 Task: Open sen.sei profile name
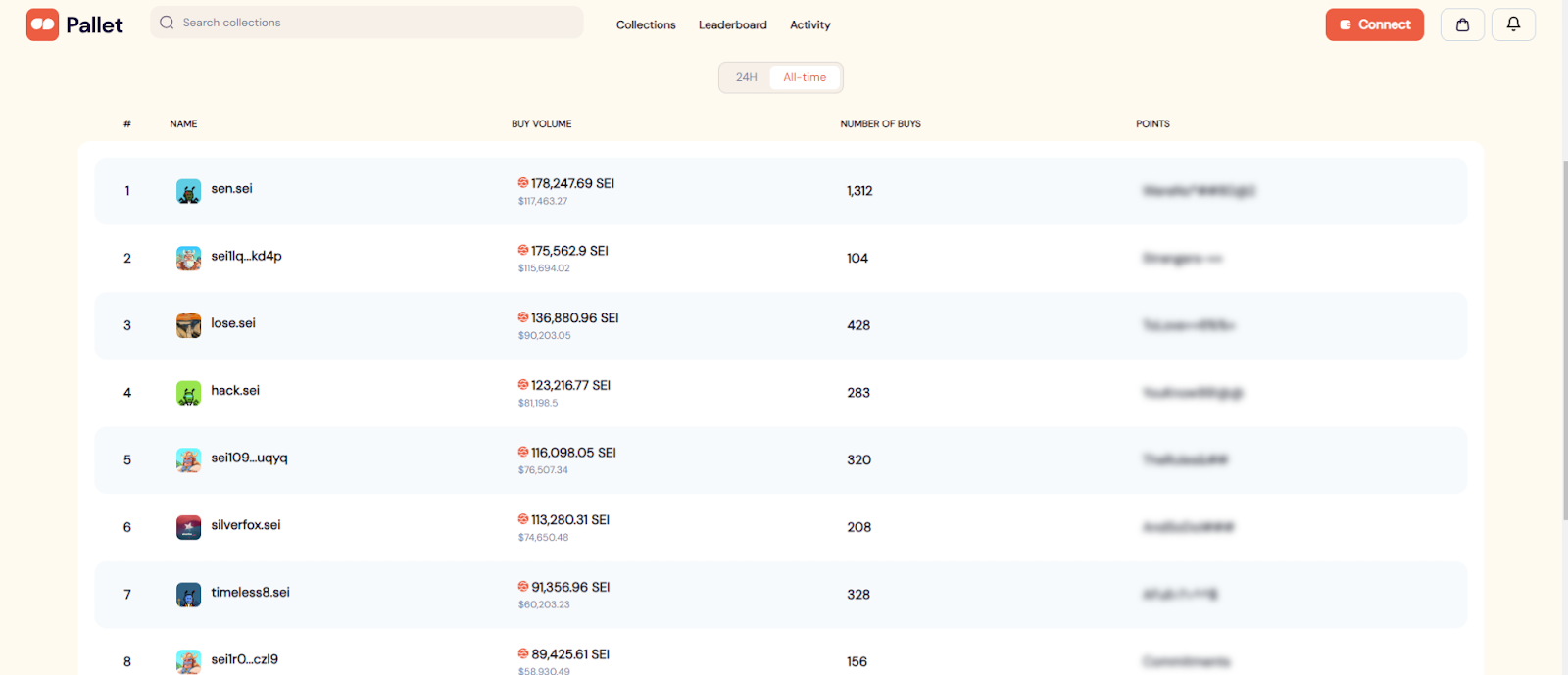coord(232,189)
